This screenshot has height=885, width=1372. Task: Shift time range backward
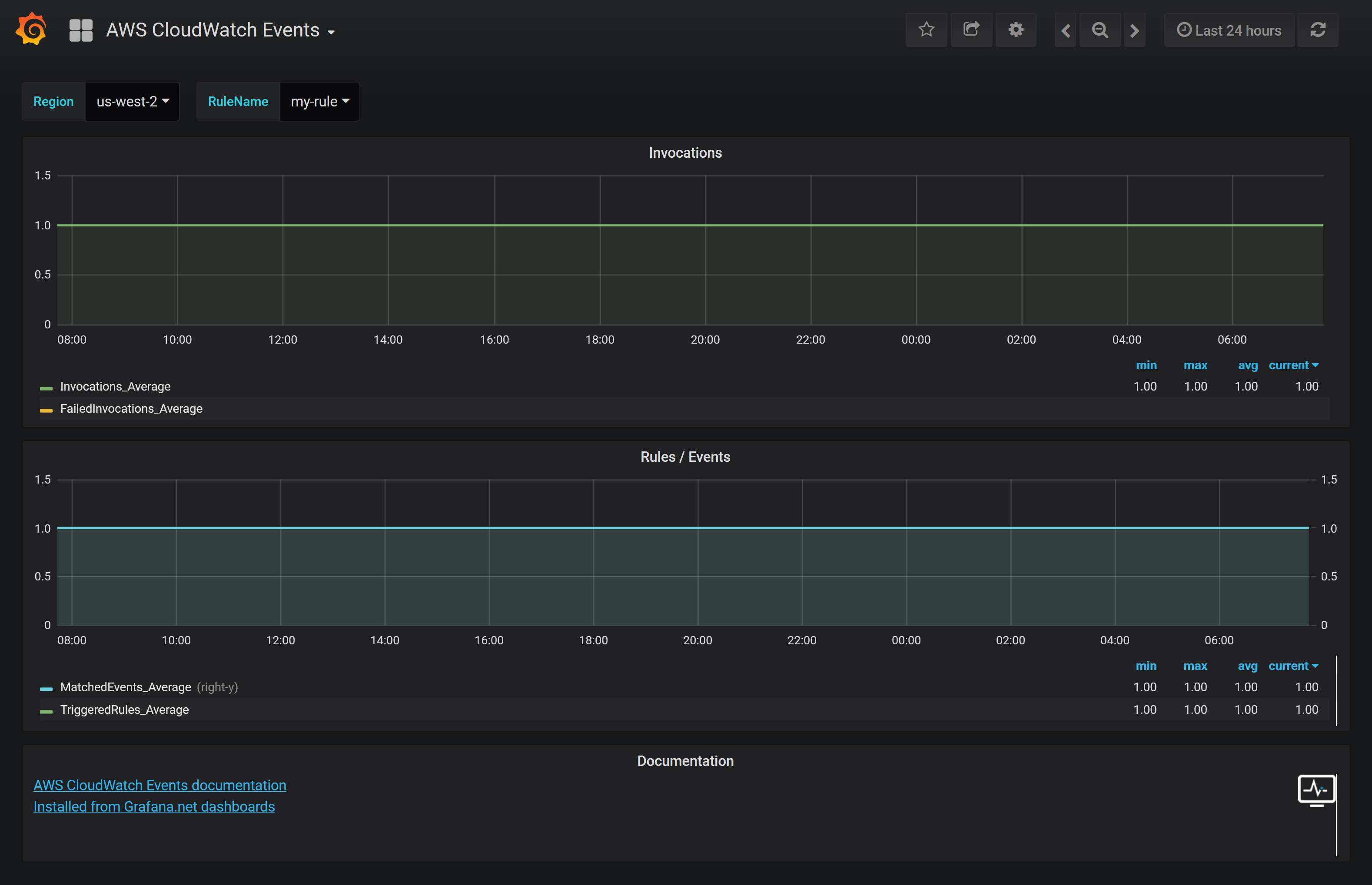1065,30
